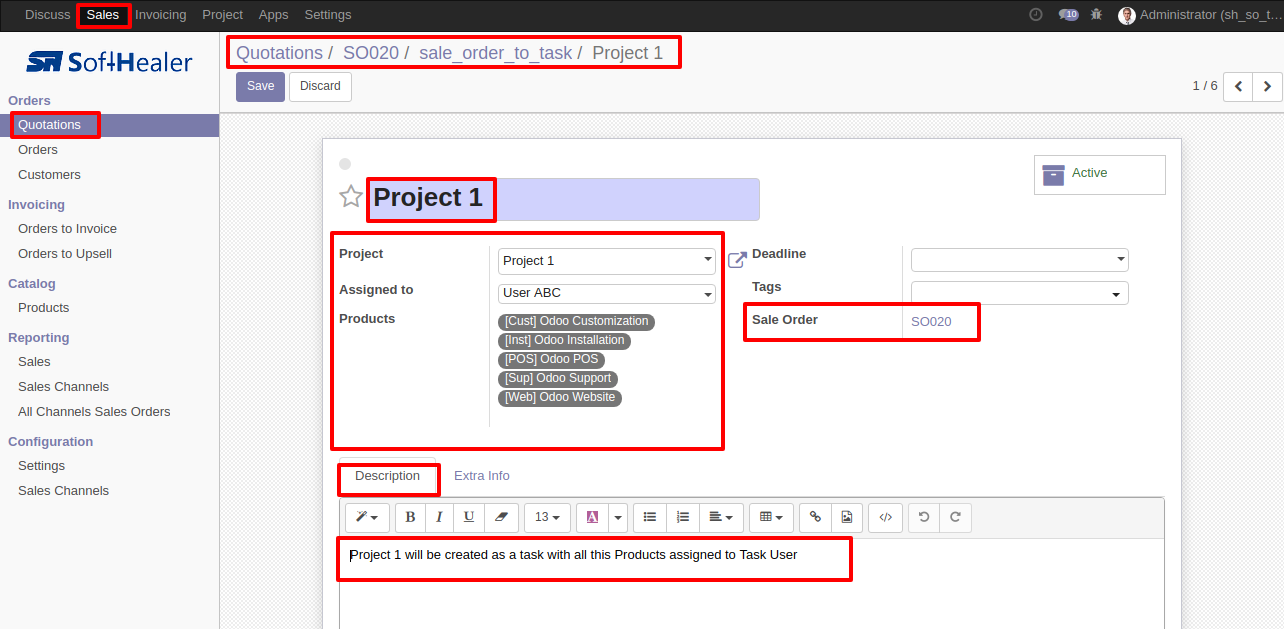Open the conversations message icon
The image size is (1284, 629).
coord(1068,14)
